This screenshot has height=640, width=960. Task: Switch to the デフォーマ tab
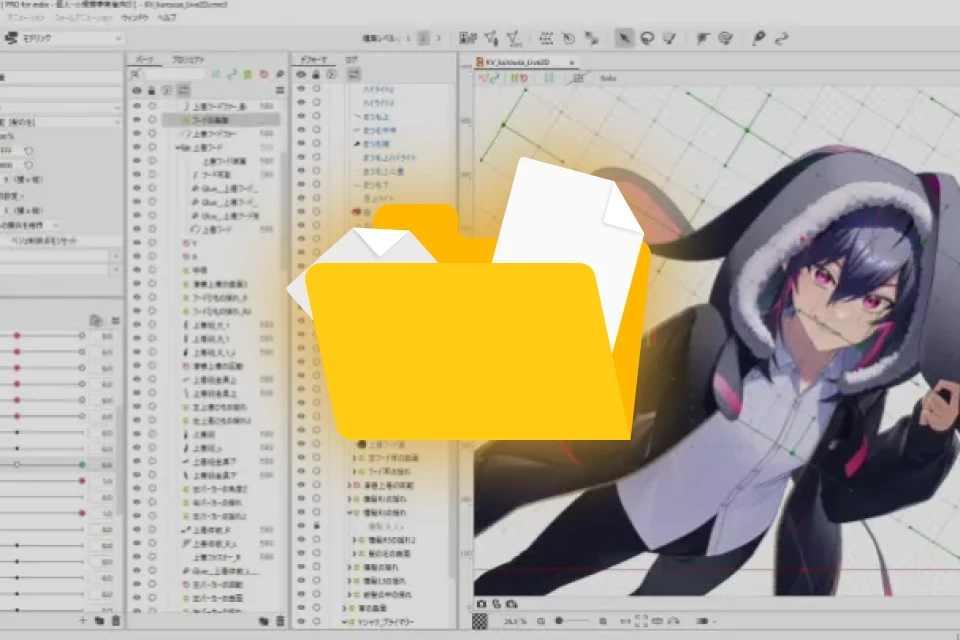(313, 59)
